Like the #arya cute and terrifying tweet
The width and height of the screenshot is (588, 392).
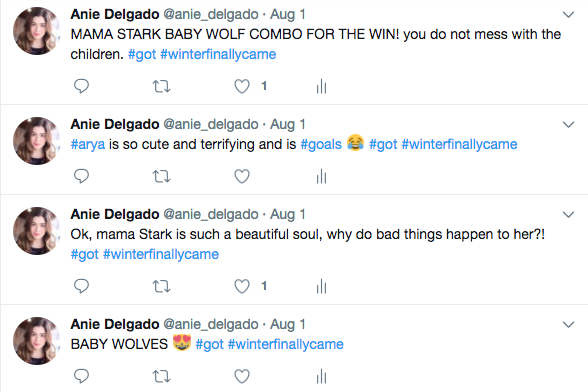click(x=242, y=176)
